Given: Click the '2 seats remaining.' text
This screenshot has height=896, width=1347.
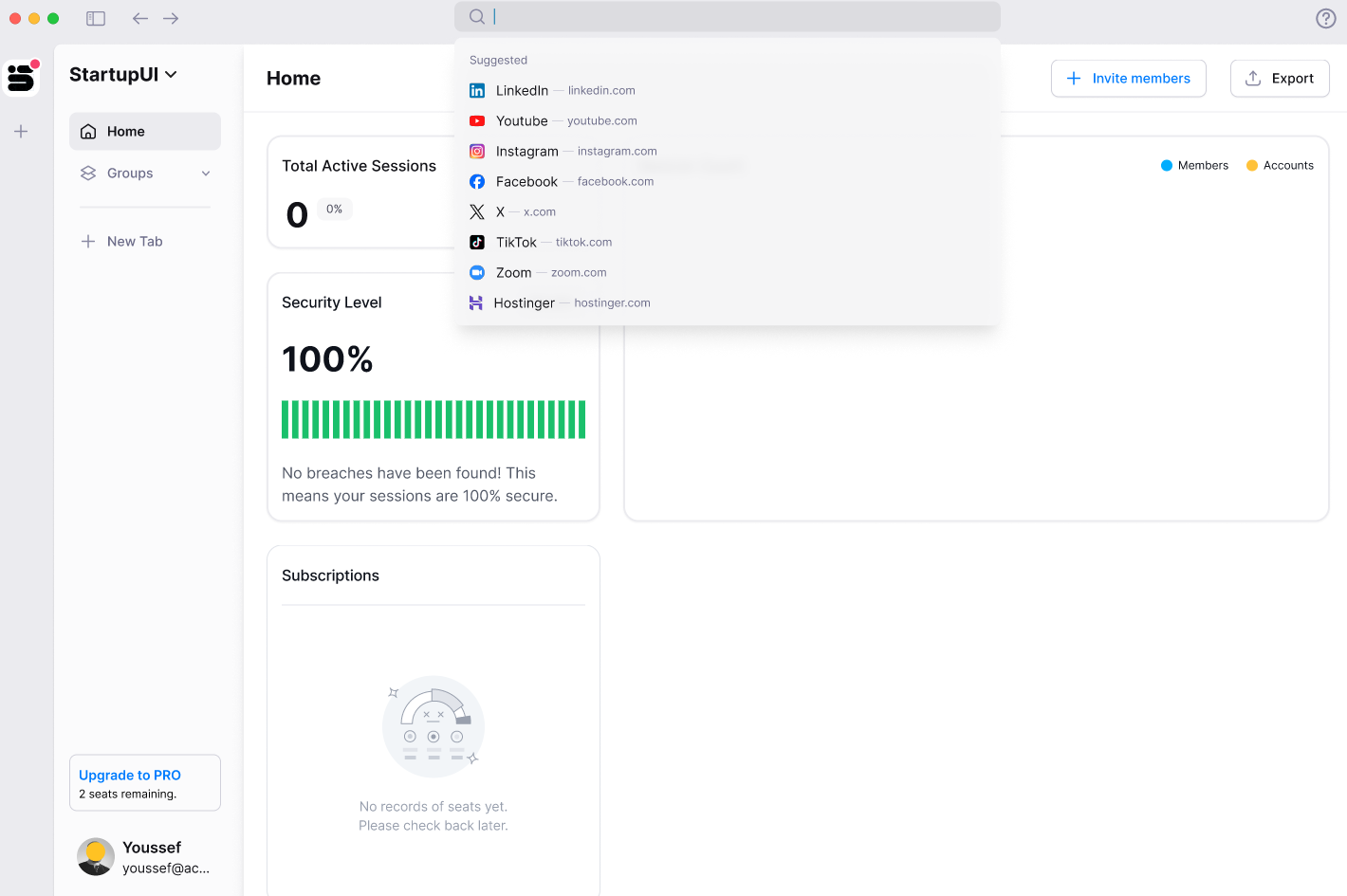Looking at the screenshot, I should pyautogui.click(x=128, y=795).
